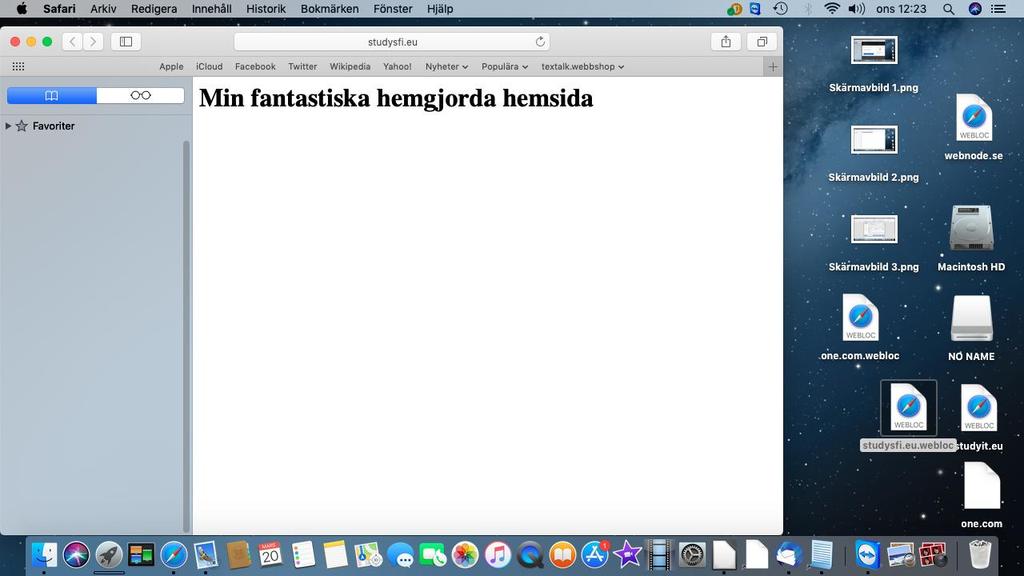Expand the Populära bookmarks dropdown

[505, 67]
